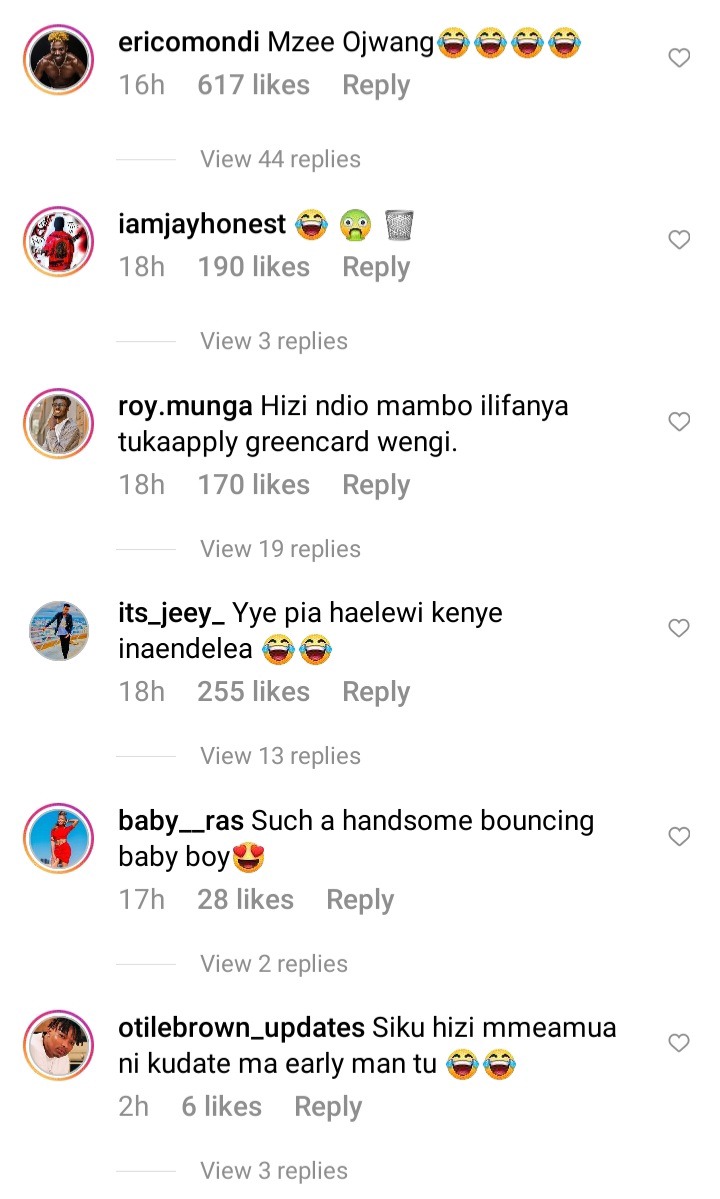Tap heart on roy.munga's greencard comment
Screen dimensions: 720x1199
[x=679, y=422]
